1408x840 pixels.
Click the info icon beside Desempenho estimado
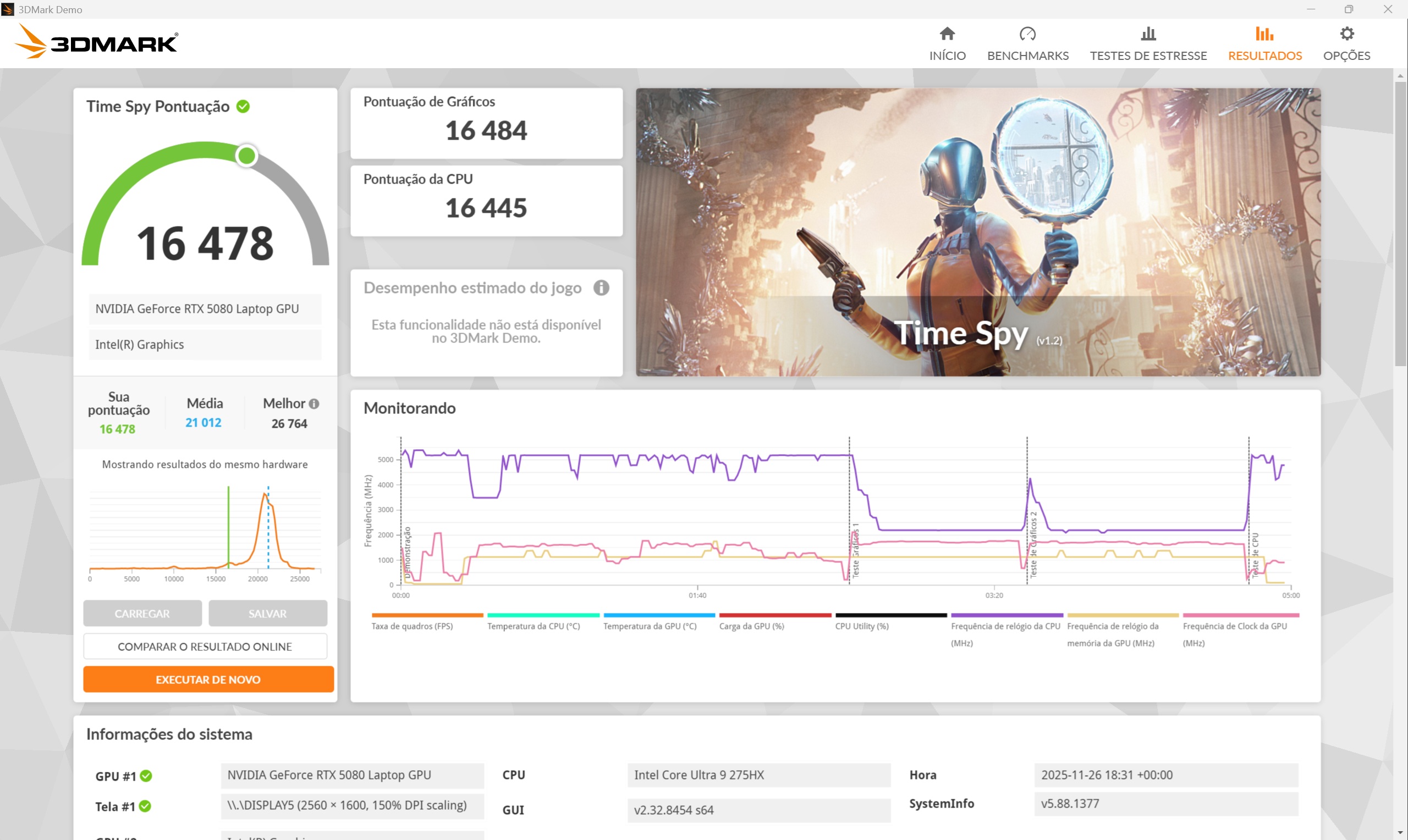click(601, 288)
